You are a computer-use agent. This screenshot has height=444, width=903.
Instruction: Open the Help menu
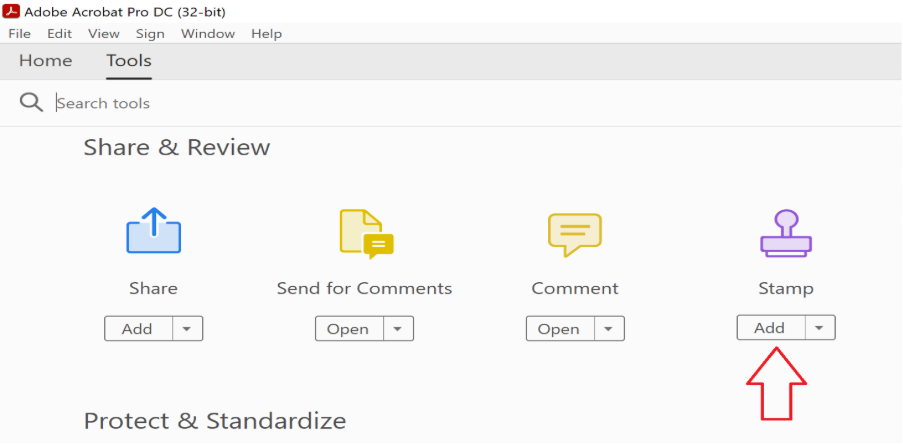click(267, 34)
